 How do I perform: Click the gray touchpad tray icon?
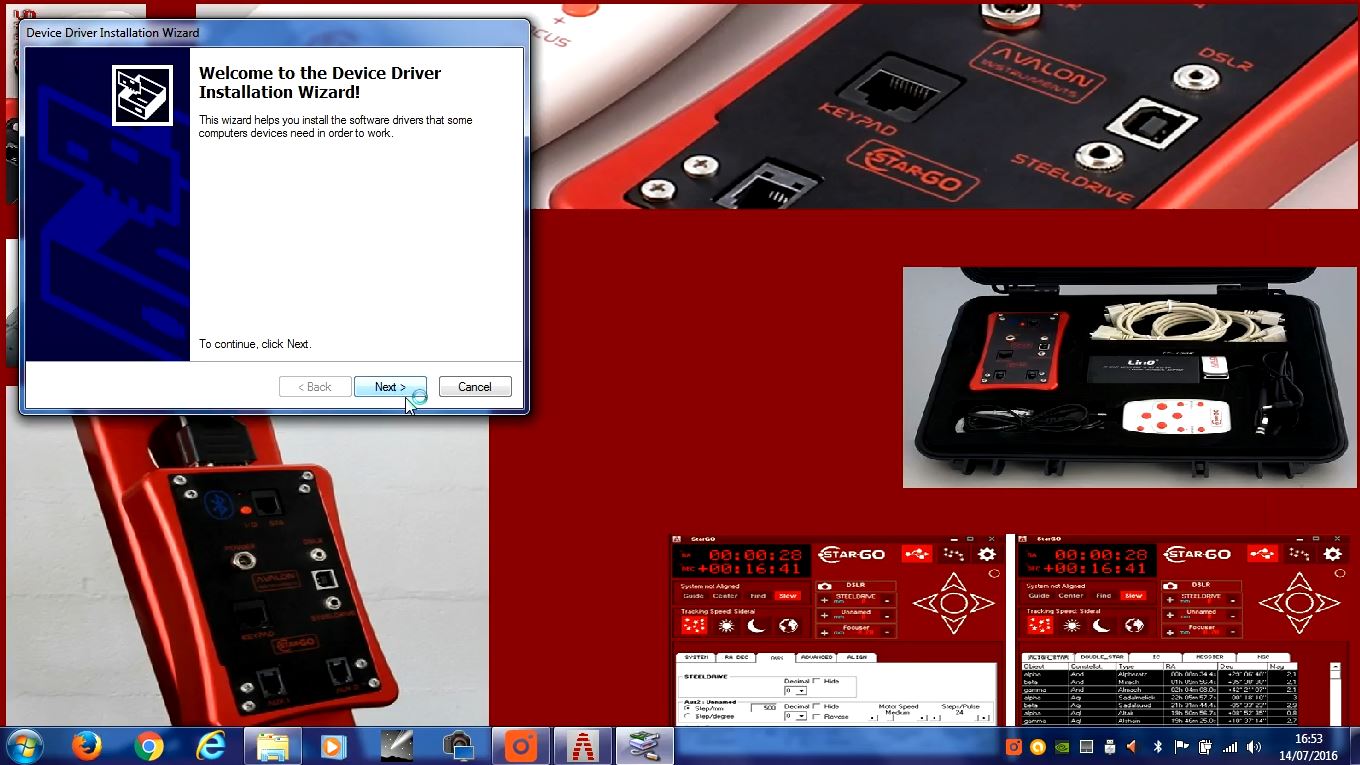pos(1086,747)
